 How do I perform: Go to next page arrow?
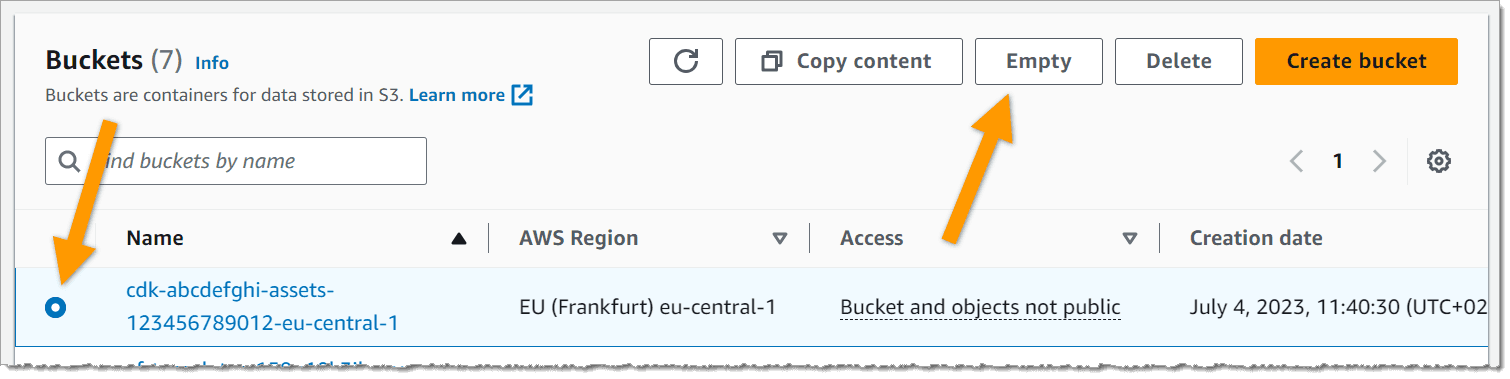(1379, 161)
